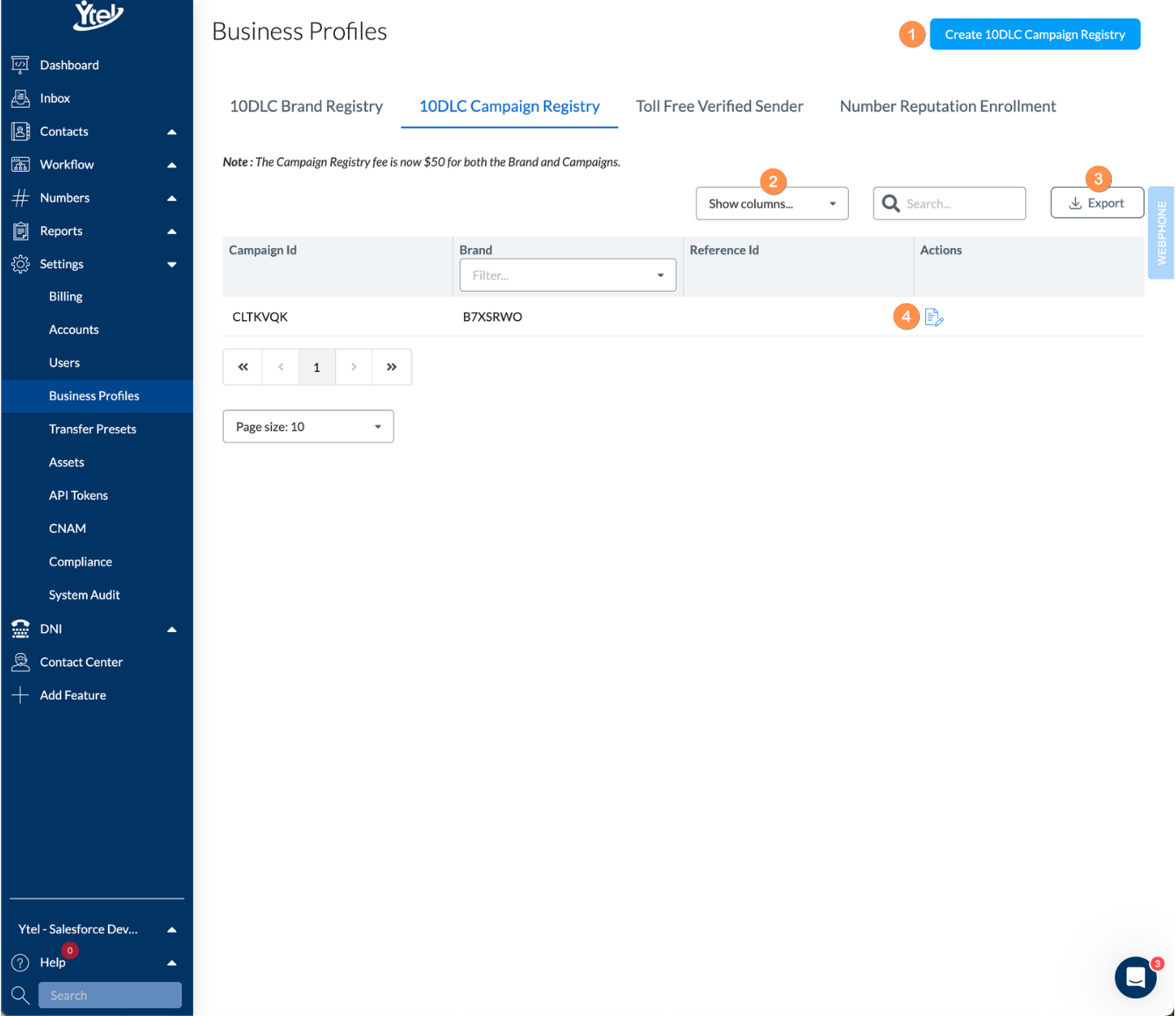This screenshot has width=1176, height=1016.
Task: Click the Settings gear icon
Action: coord(20,264)
